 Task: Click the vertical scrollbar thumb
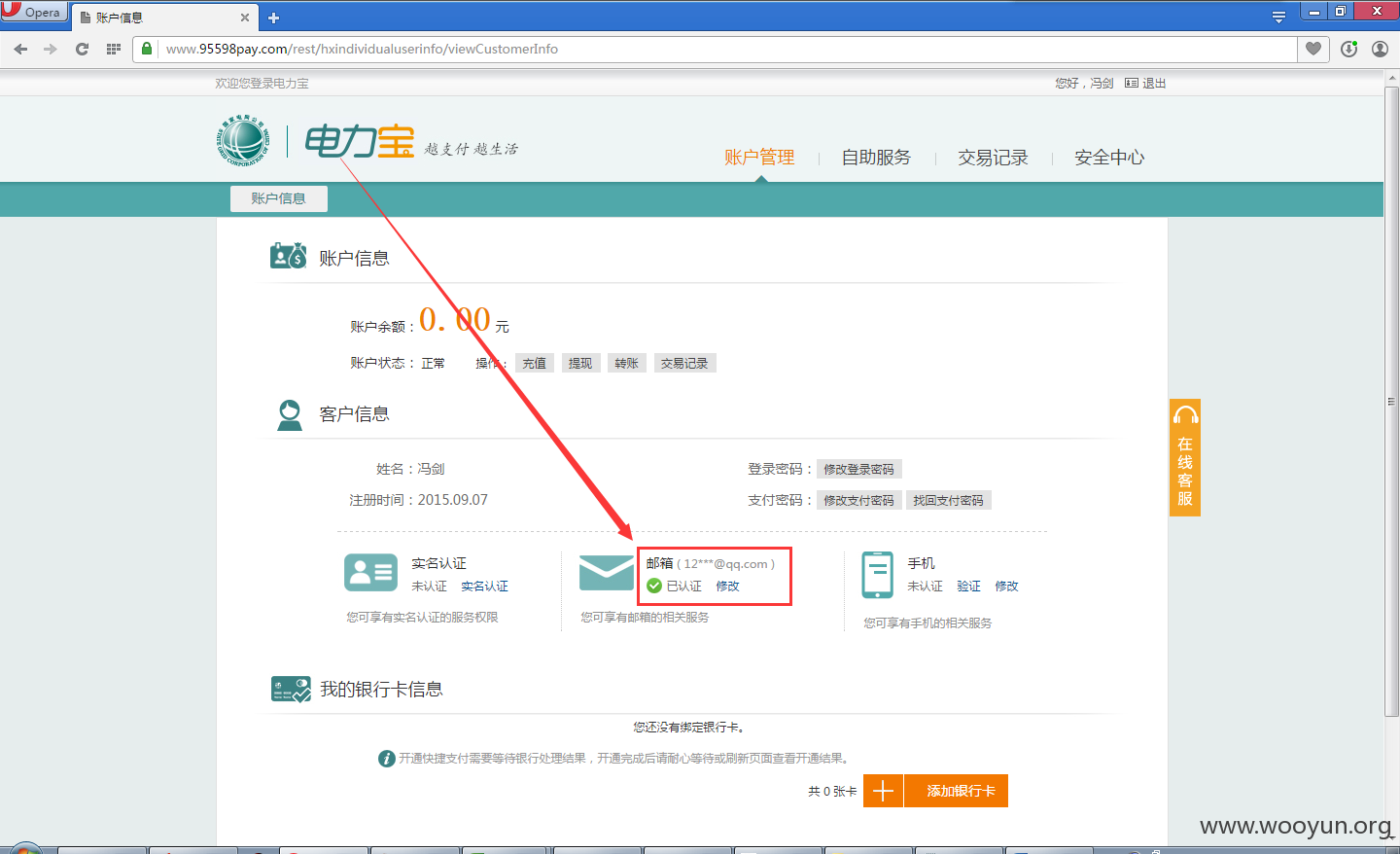point(1391,404)
